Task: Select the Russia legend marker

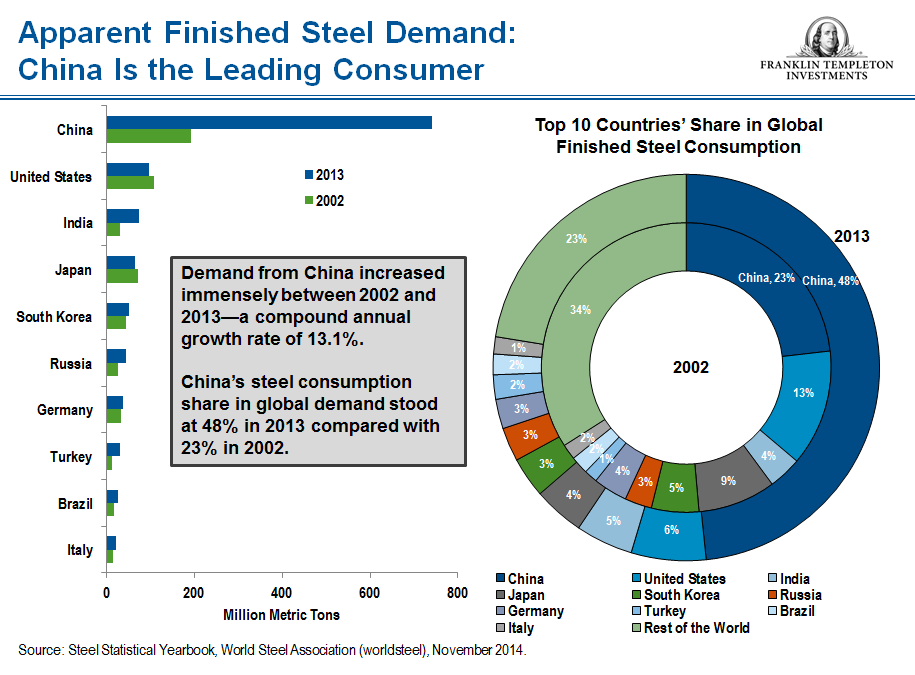Action: pos(774,595)
